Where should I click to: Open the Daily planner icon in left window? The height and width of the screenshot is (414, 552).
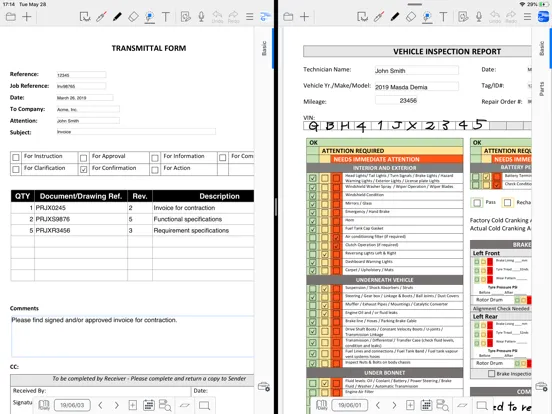pyautogui.click(x=44, y=405)
